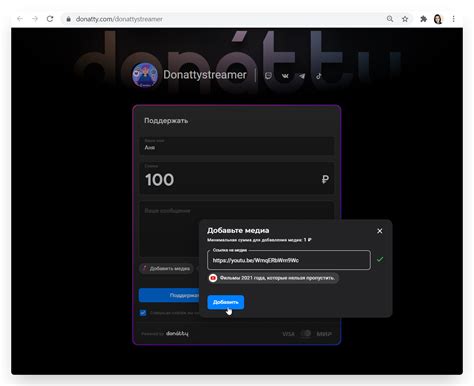Click the green checkmark next to link field
The image size is (474, 386).
tap(380, 259)
